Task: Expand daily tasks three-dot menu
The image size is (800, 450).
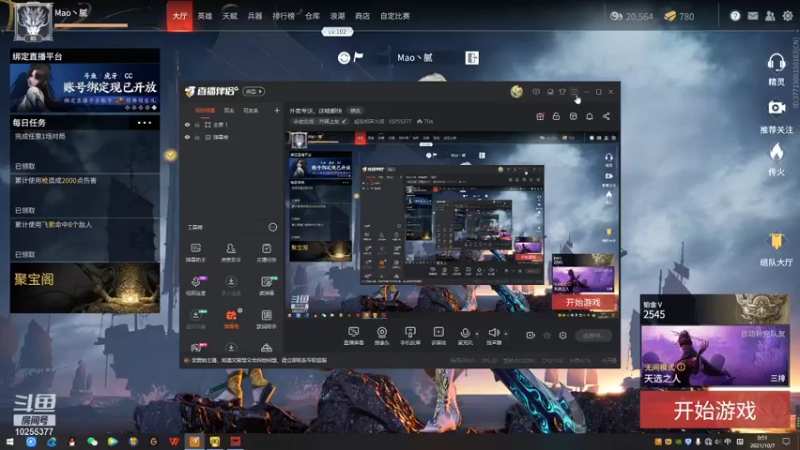Action: 144,123
